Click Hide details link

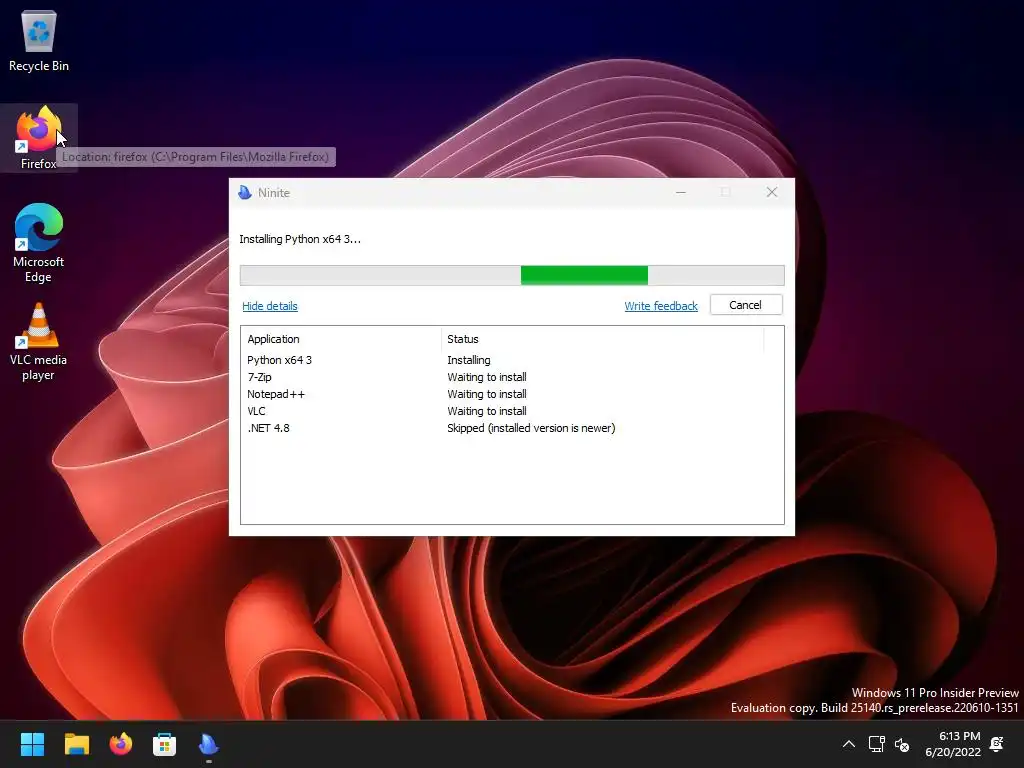pyautogui.click(x=270, y=306)
